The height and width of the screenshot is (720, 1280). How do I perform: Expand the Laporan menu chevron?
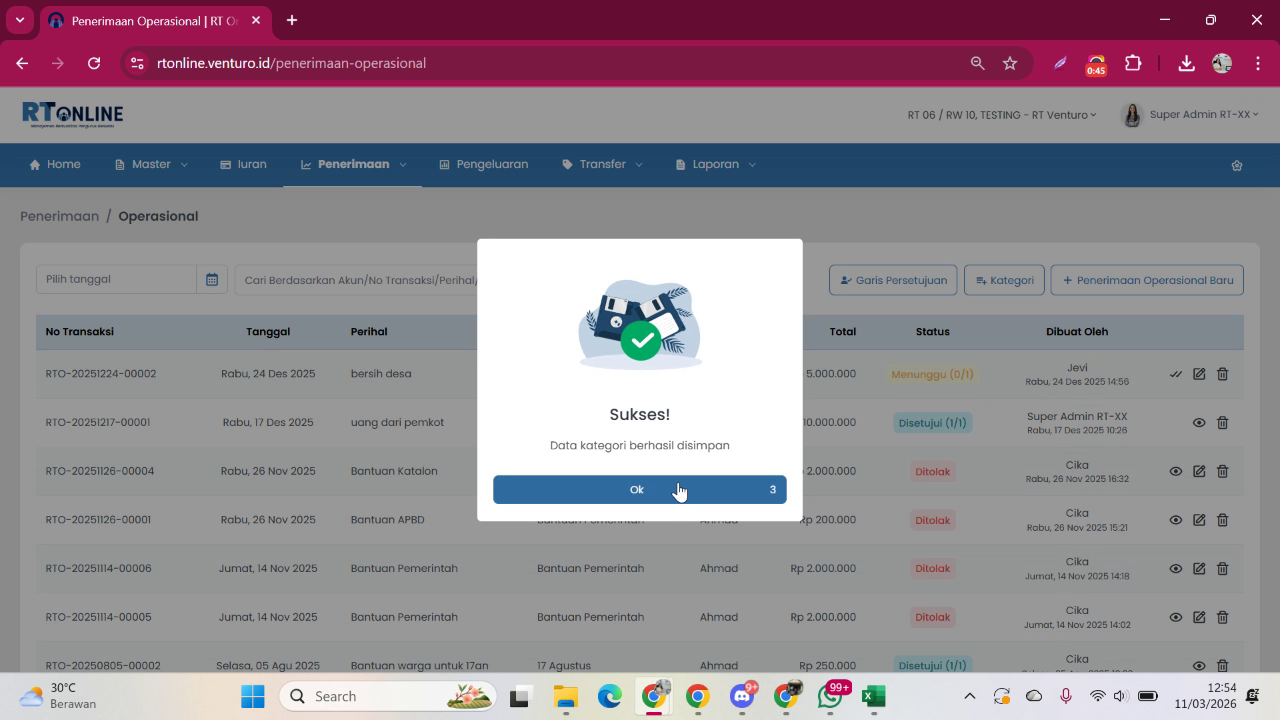click(x=752, y=165)
